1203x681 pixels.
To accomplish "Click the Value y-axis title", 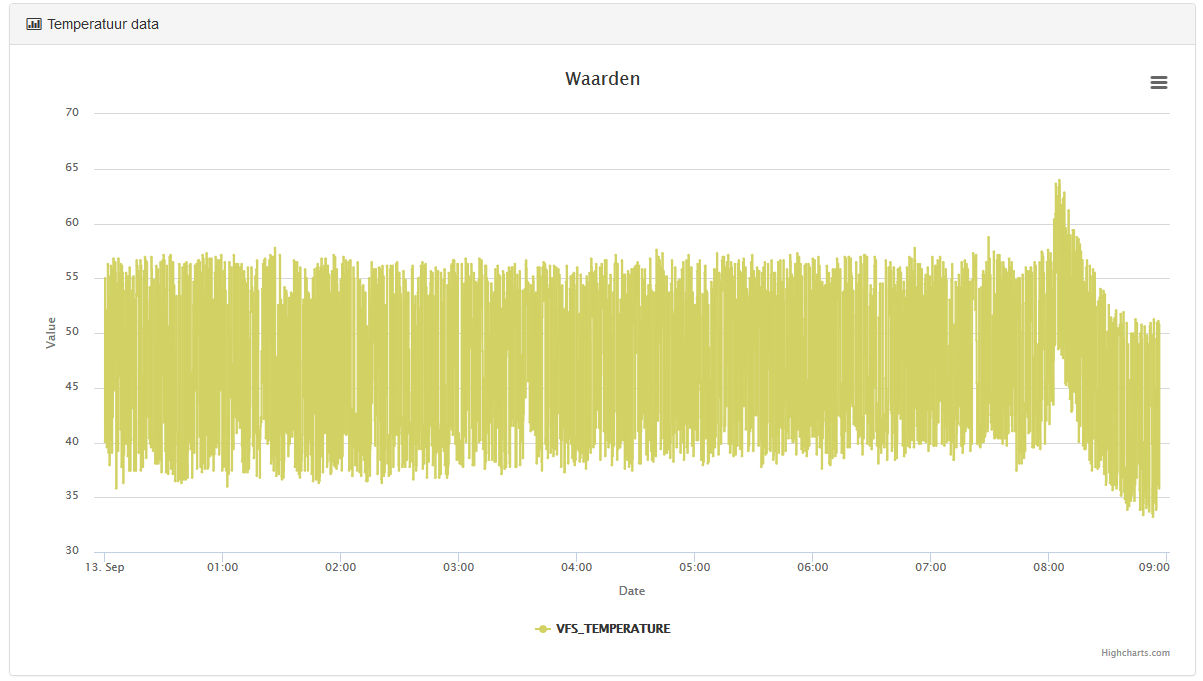I will (x=51, y=332).
